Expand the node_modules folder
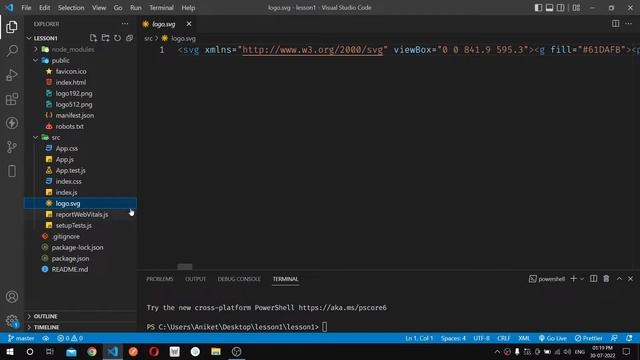Screen dimensions: 640x360 (x=36, y=49)
